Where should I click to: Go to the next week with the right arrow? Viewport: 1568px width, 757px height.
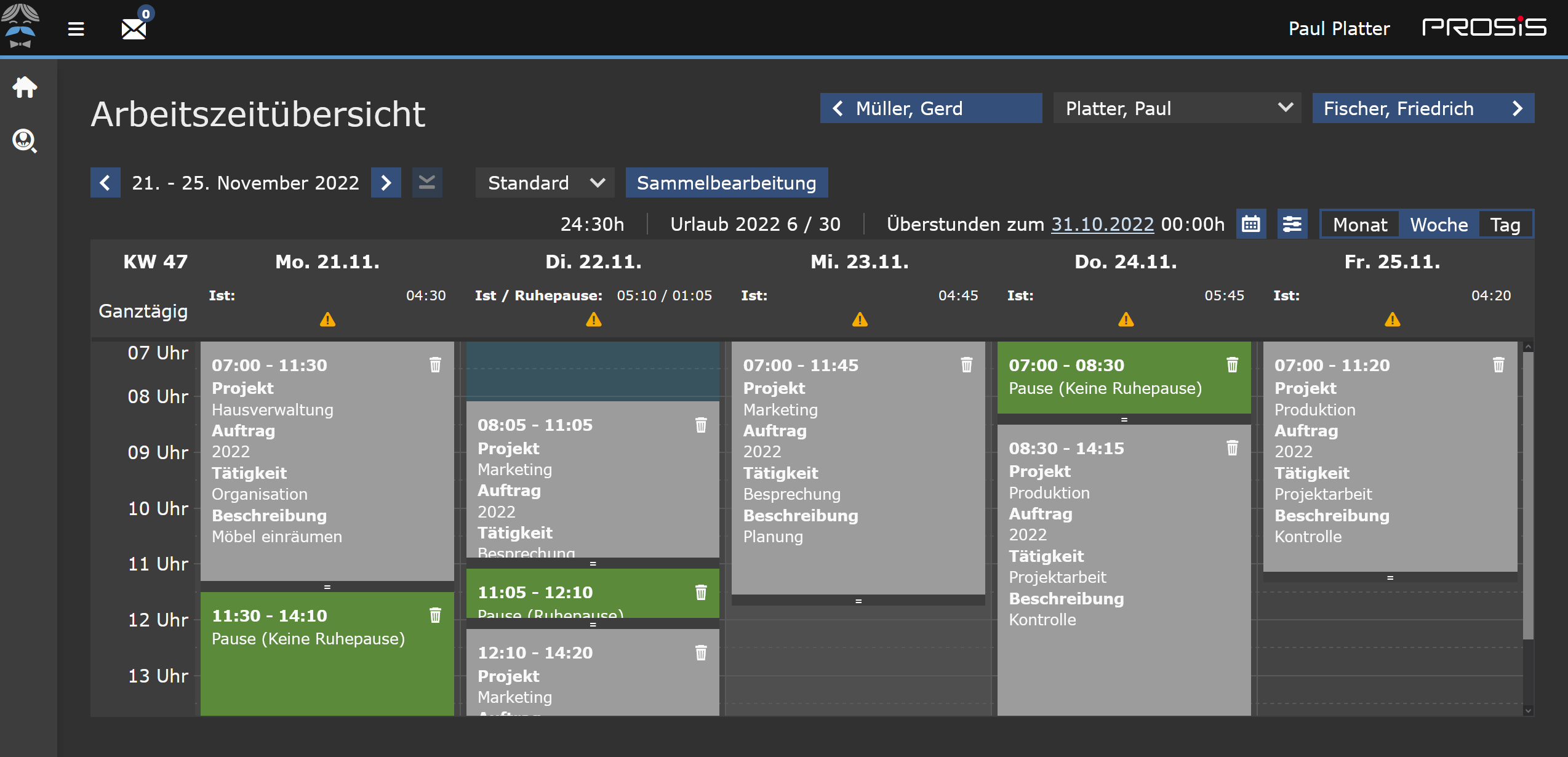point(386,183)
